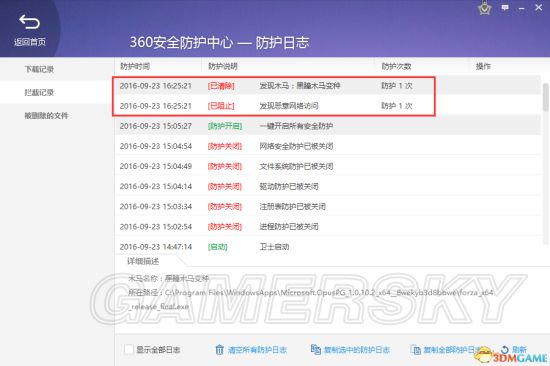This screenshot has height=366, width=550.
Task: Click the 防护次数 column header
Action: (x=396, y=66)
